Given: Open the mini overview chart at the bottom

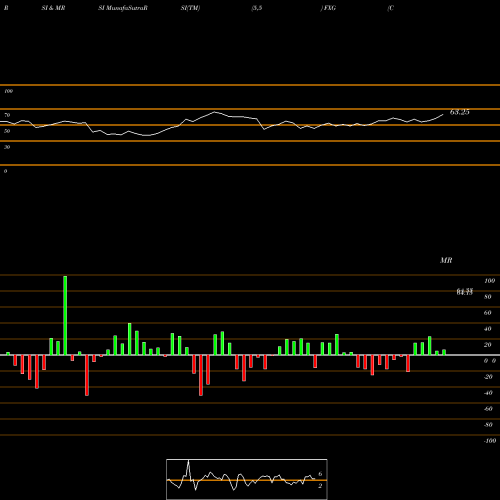Looking at the screenshot, I should (247, 479).
